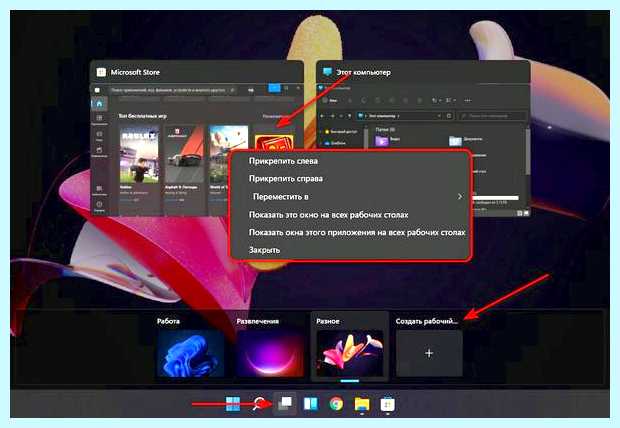Open the Video folder in Этот компьютер
Image resolution: width=620 pixels, height=428 pixels.
coord(388,140)
